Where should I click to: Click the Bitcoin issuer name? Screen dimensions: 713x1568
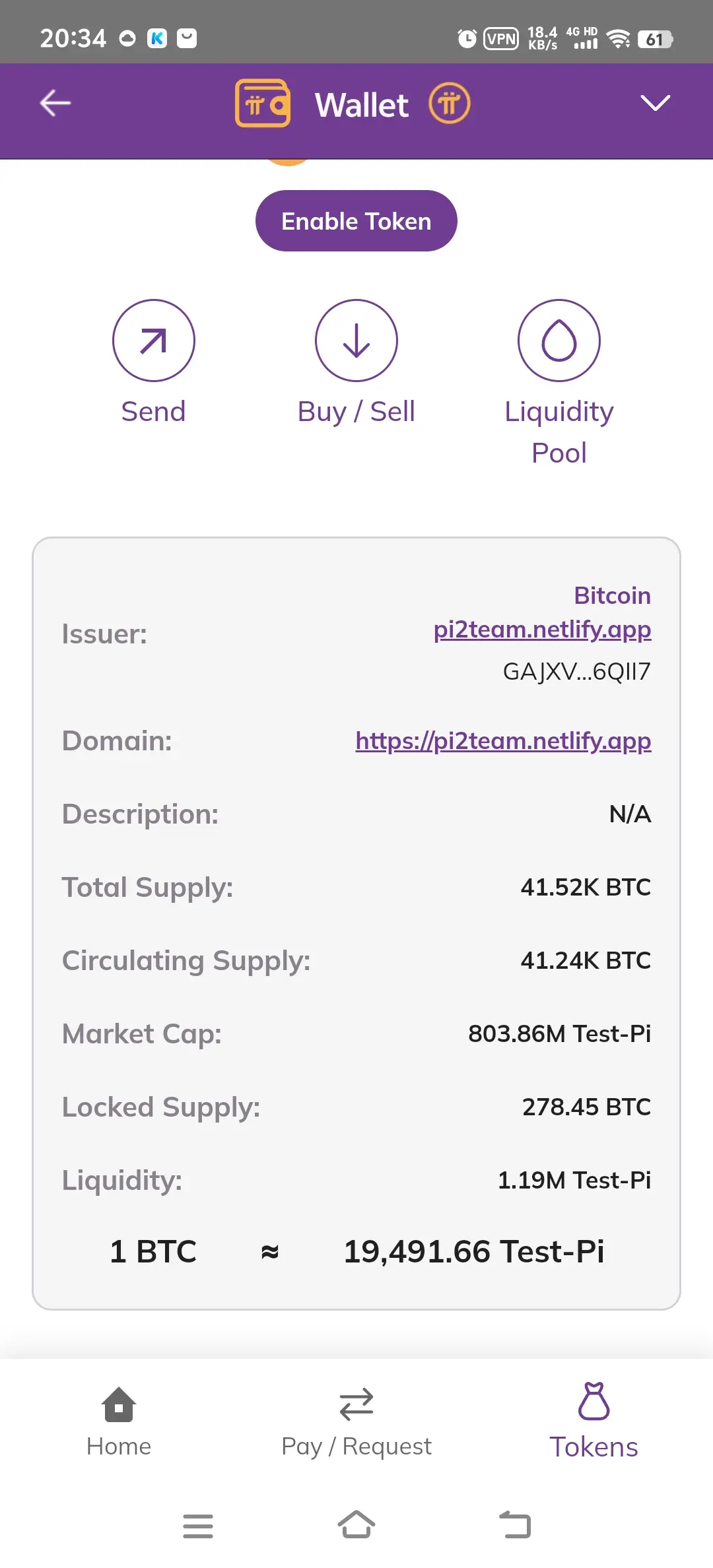point(612,595)
